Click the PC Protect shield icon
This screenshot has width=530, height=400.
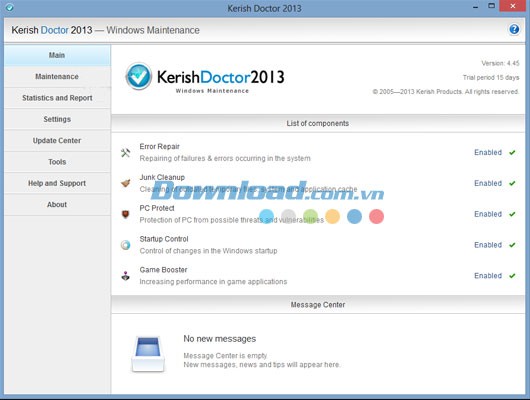click(125, 214)
